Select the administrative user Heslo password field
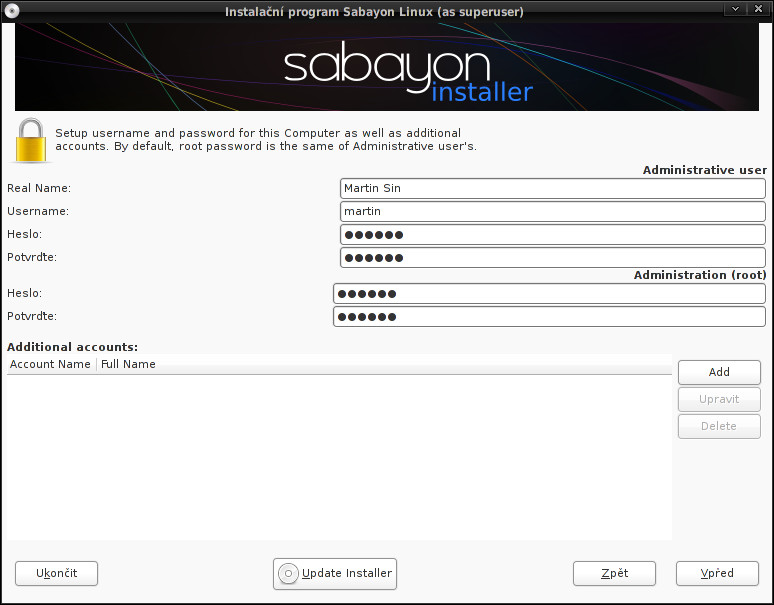774x605 pixels. (x=552, y=234)
